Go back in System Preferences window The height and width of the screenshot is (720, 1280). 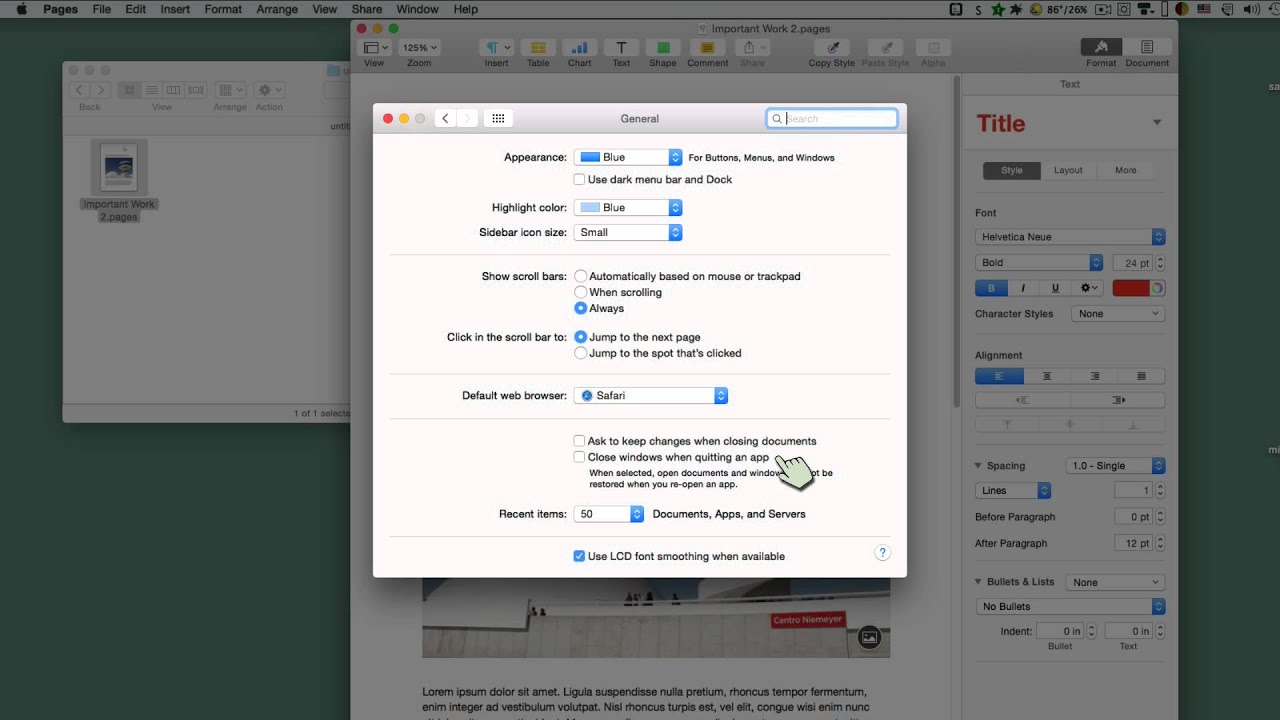[446, 118]
